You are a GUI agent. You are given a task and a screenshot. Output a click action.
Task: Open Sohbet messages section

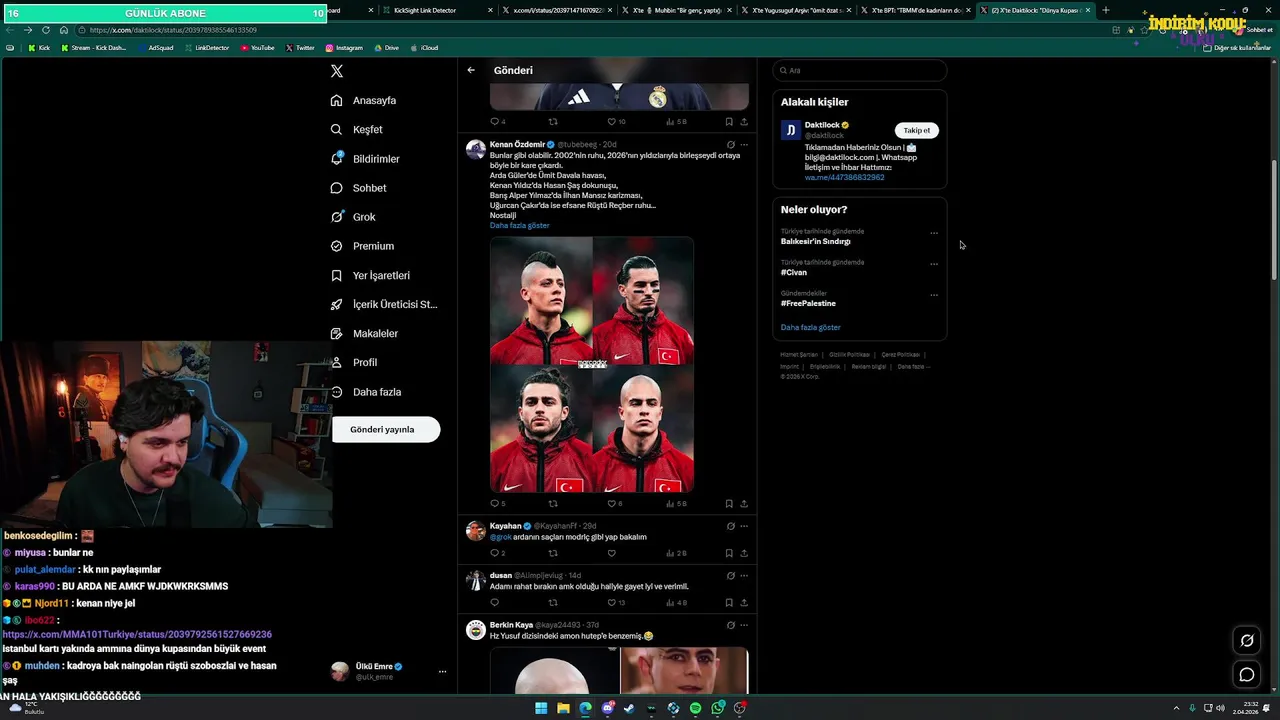pyautogui.click(x=359, y=188)
